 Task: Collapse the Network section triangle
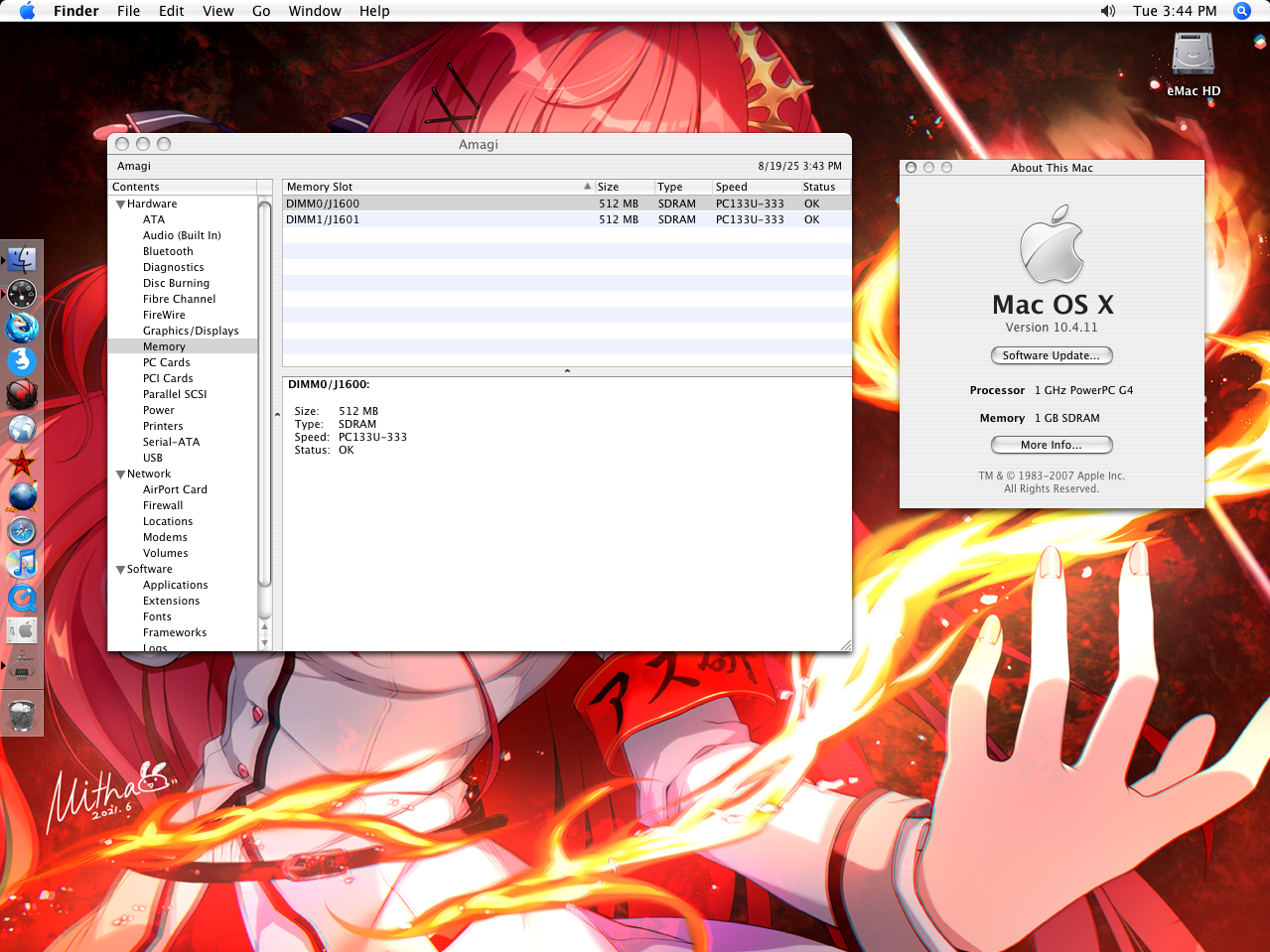click(x=120, y=475)
